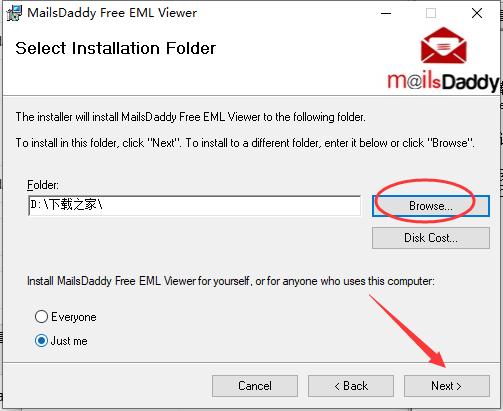Click the Folder: label above the path field

43,185
